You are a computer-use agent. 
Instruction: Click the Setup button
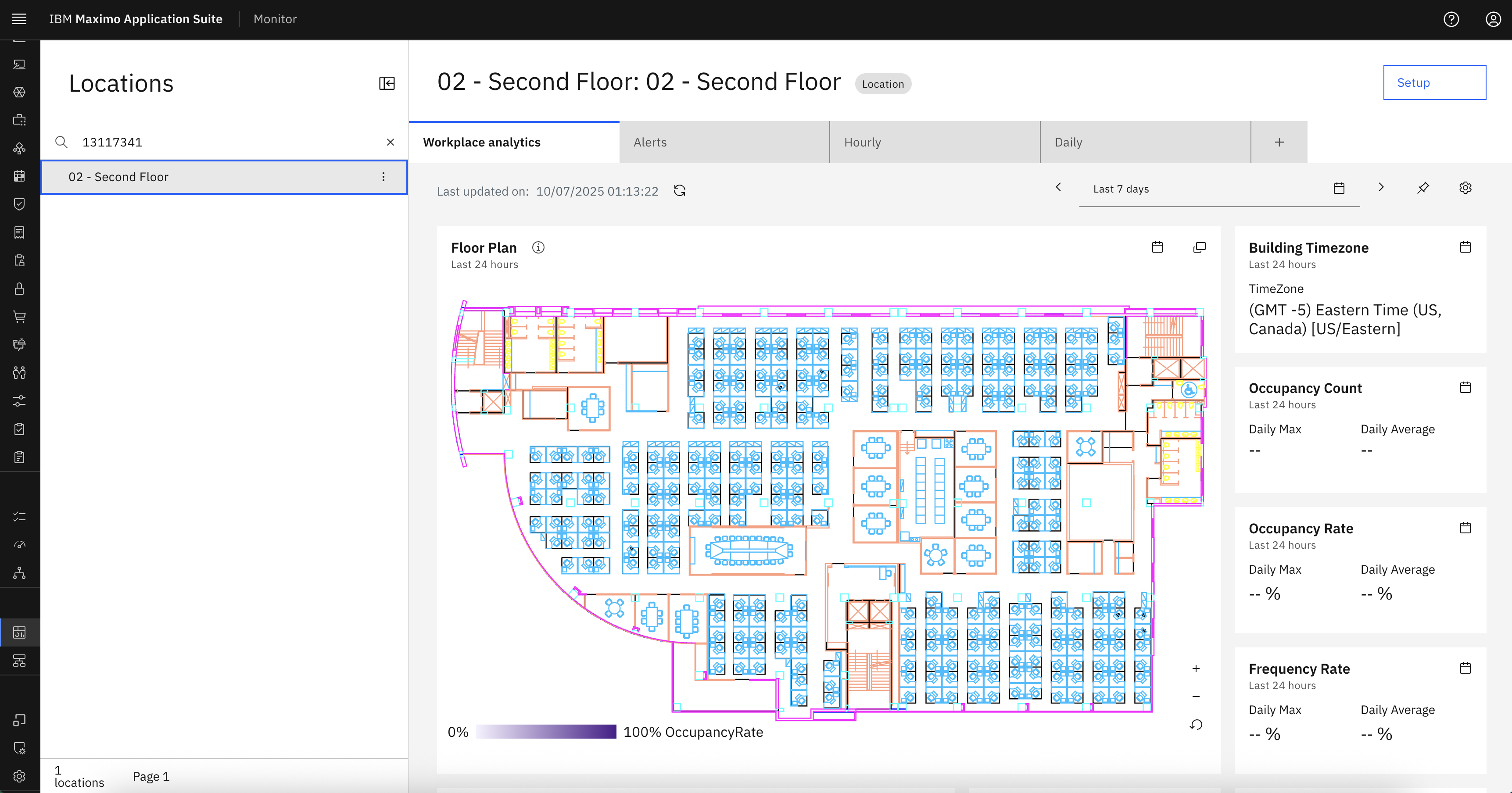pos(1434,83)
